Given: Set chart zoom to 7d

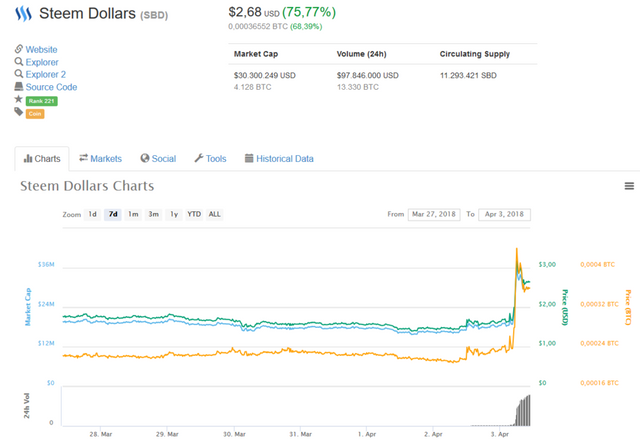Looking at the screenshot, I should (113, 214).
